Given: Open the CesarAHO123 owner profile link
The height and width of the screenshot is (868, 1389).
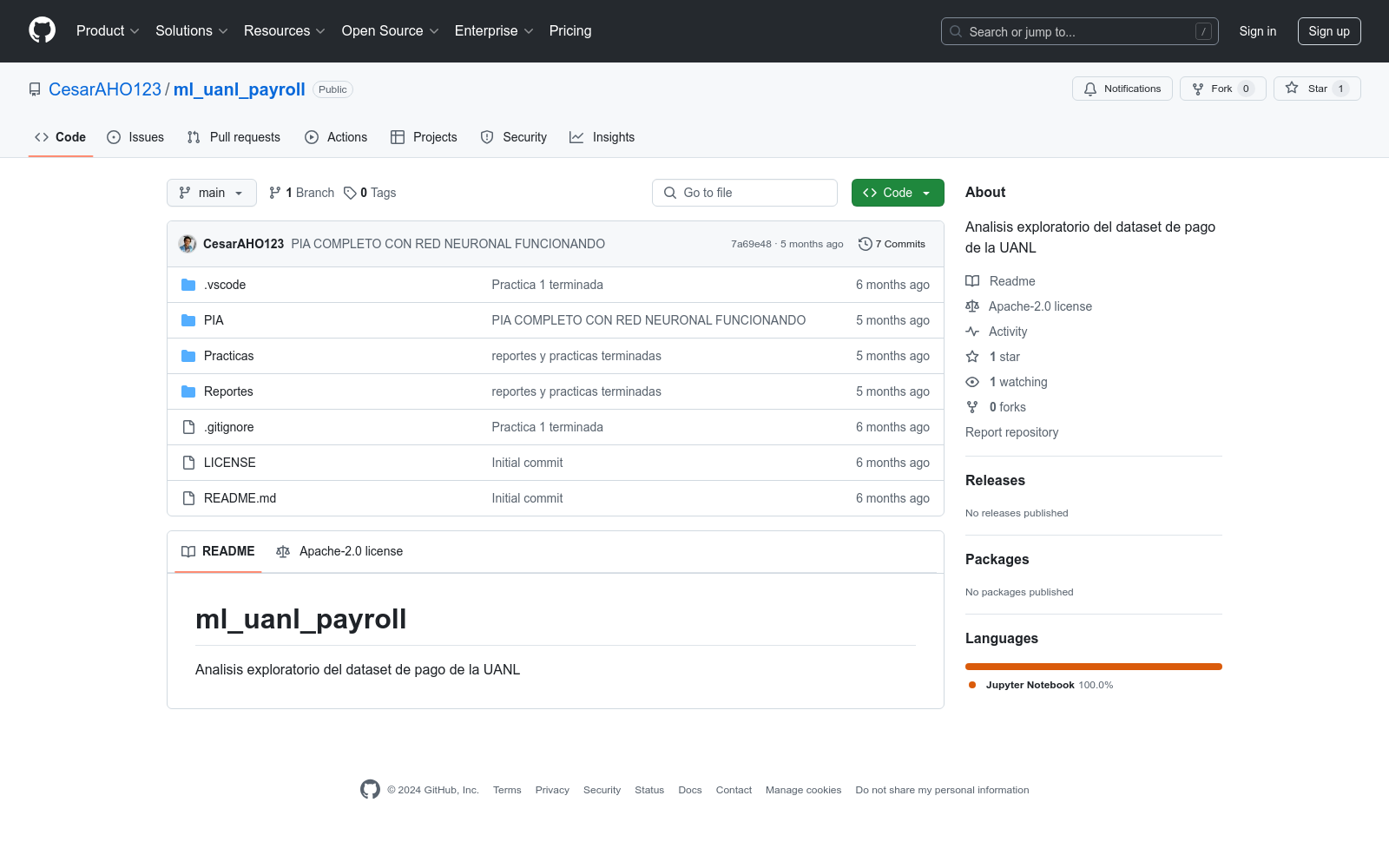Looking at the screenshot, I should (105, 89).
